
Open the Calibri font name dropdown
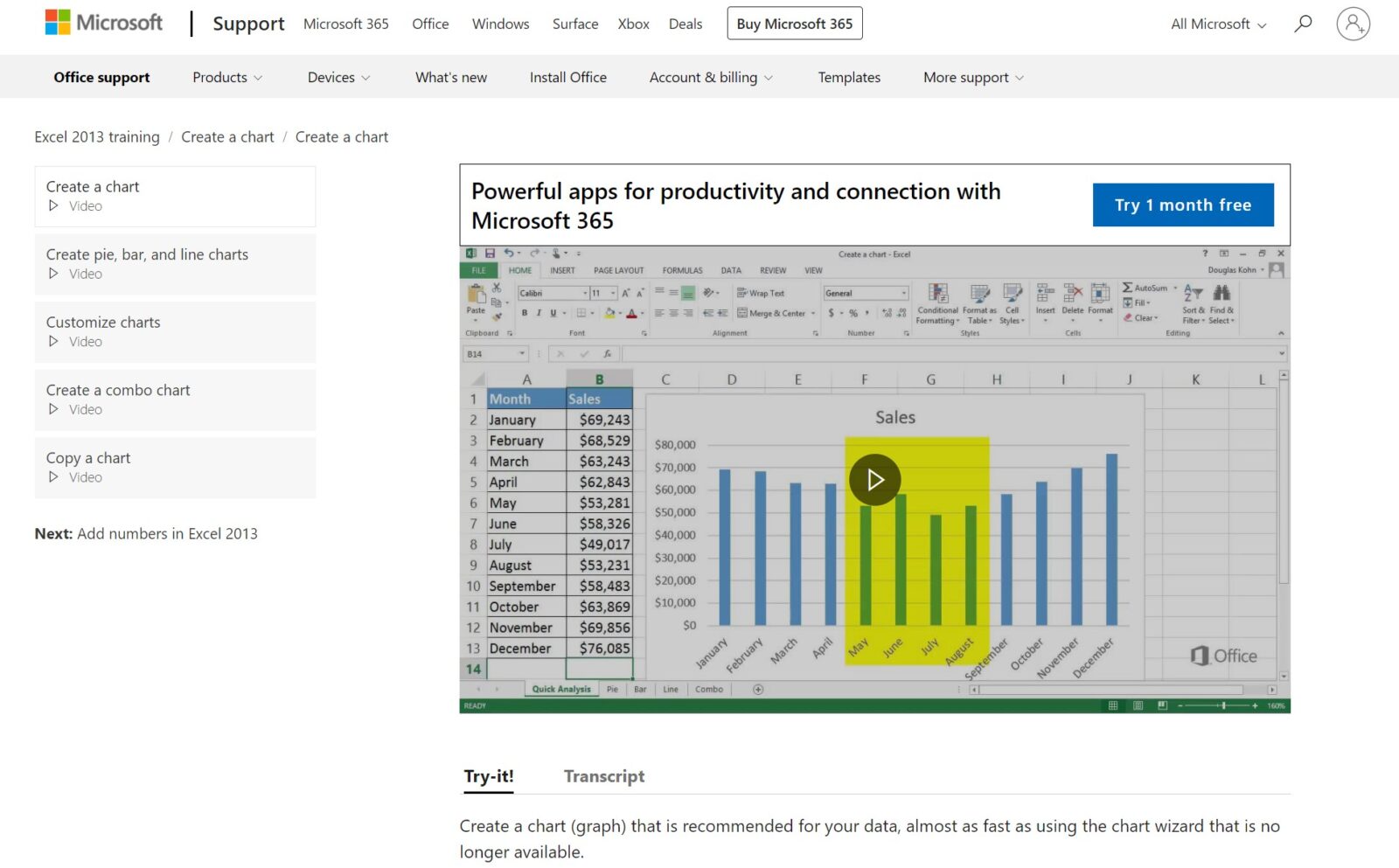[585, 293]
